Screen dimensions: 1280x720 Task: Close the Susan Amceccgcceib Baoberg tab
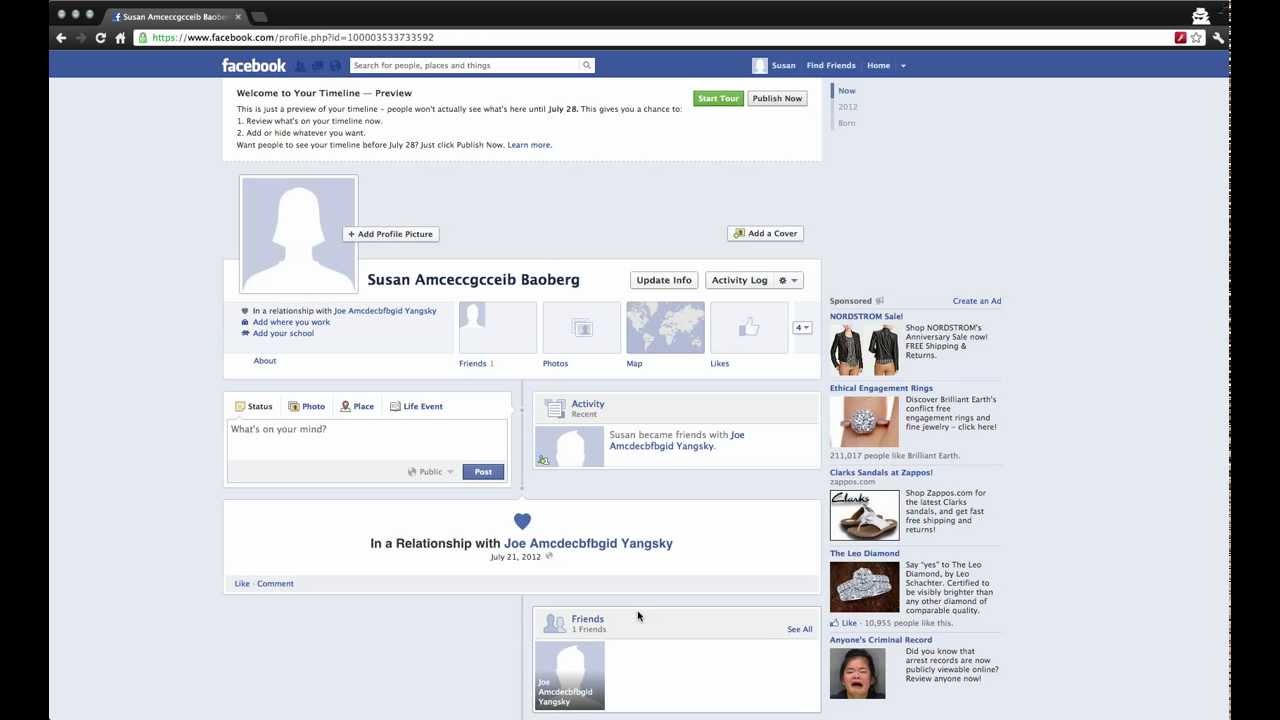236,17
